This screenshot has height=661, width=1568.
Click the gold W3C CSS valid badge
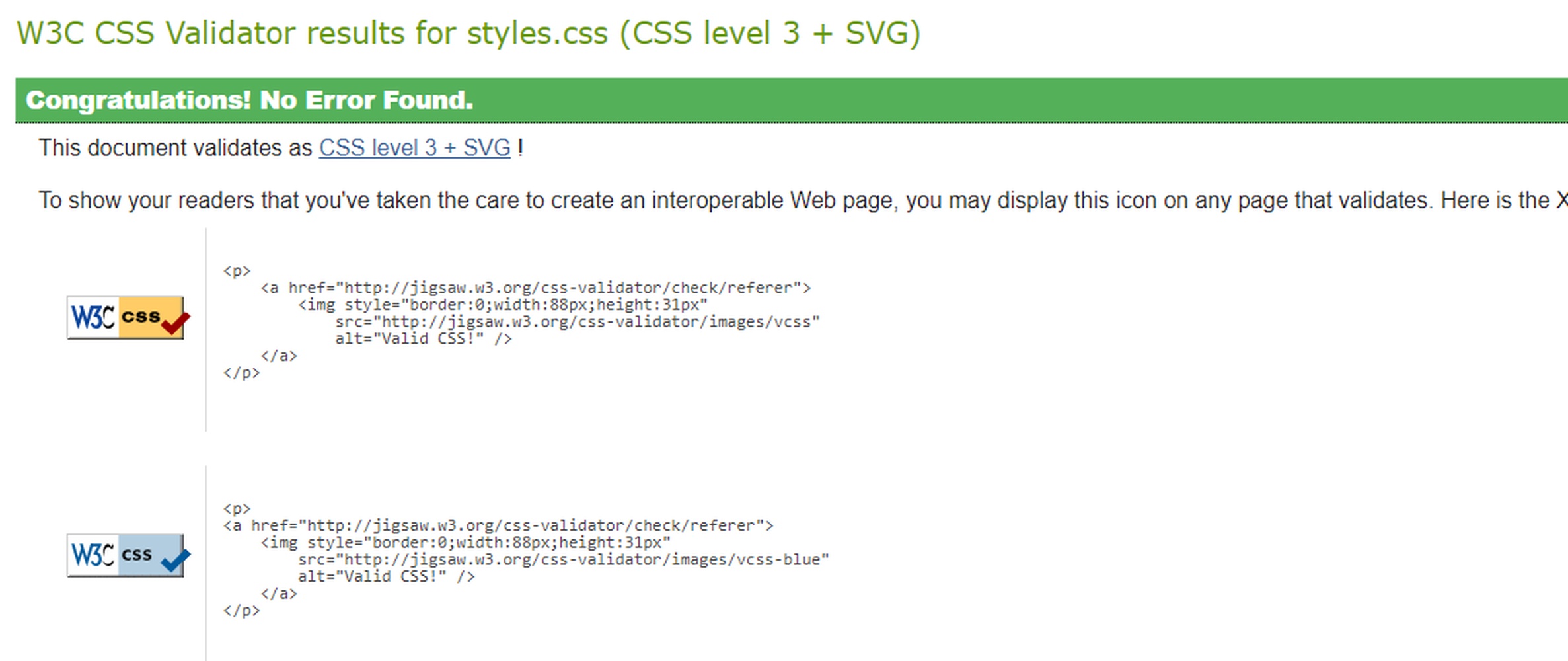128,318
